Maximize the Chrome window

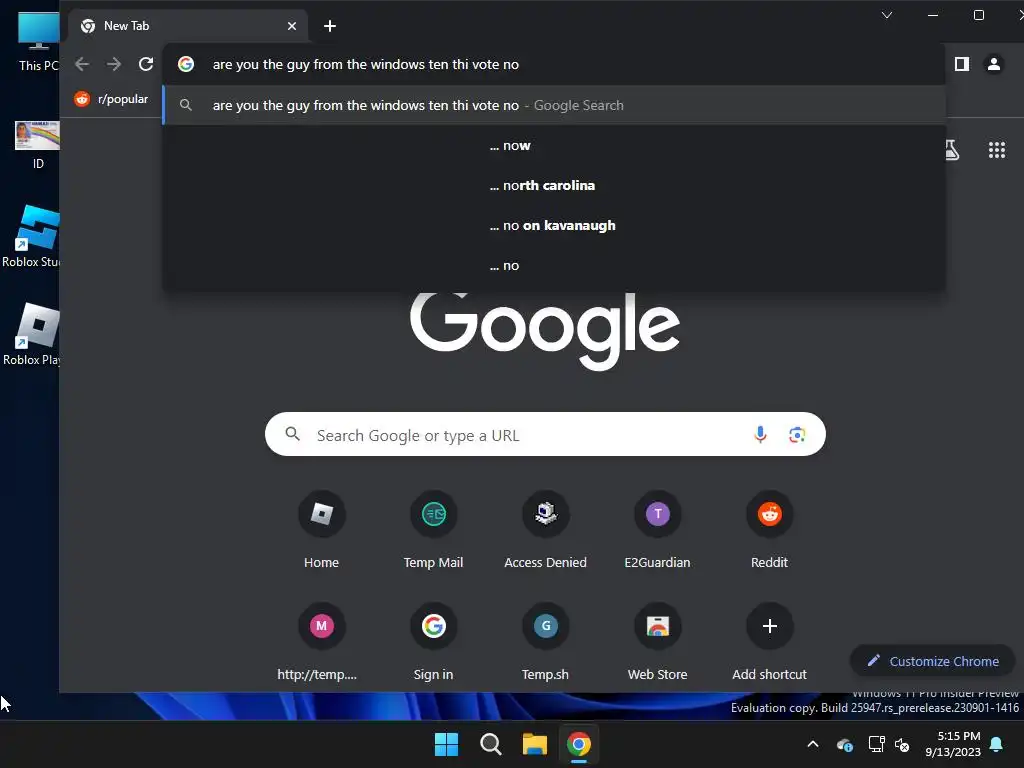click(x=979, y=15)
